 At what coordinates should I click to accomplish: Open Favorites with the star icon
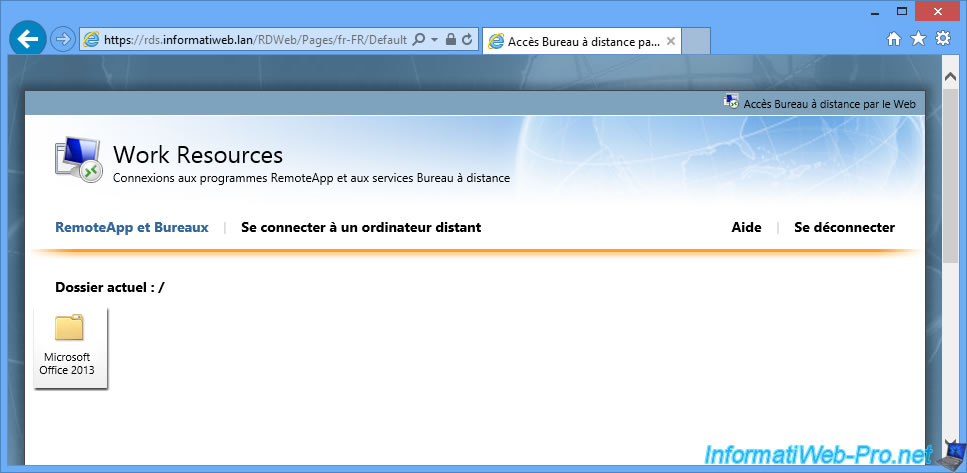[x=918, y=39]
